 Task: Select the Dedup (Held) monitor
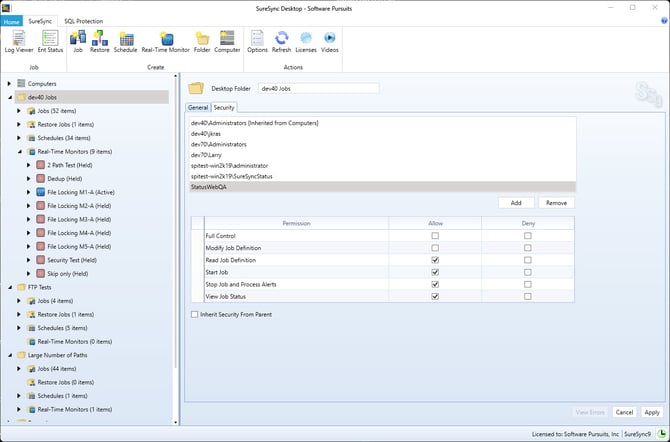(65, 179)
